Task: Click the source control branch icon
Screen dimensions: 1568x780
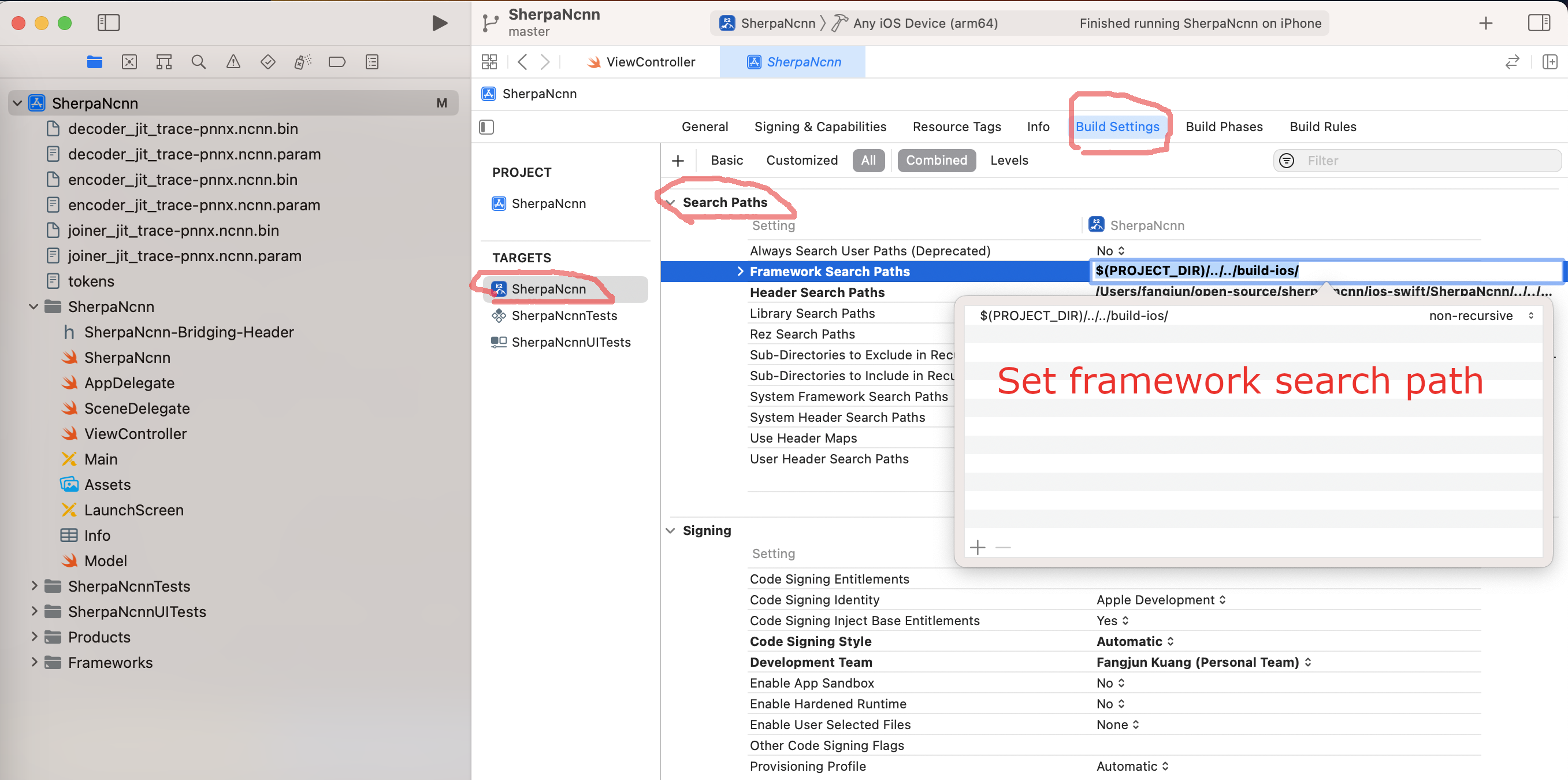Action: click(x=490, y=23)
